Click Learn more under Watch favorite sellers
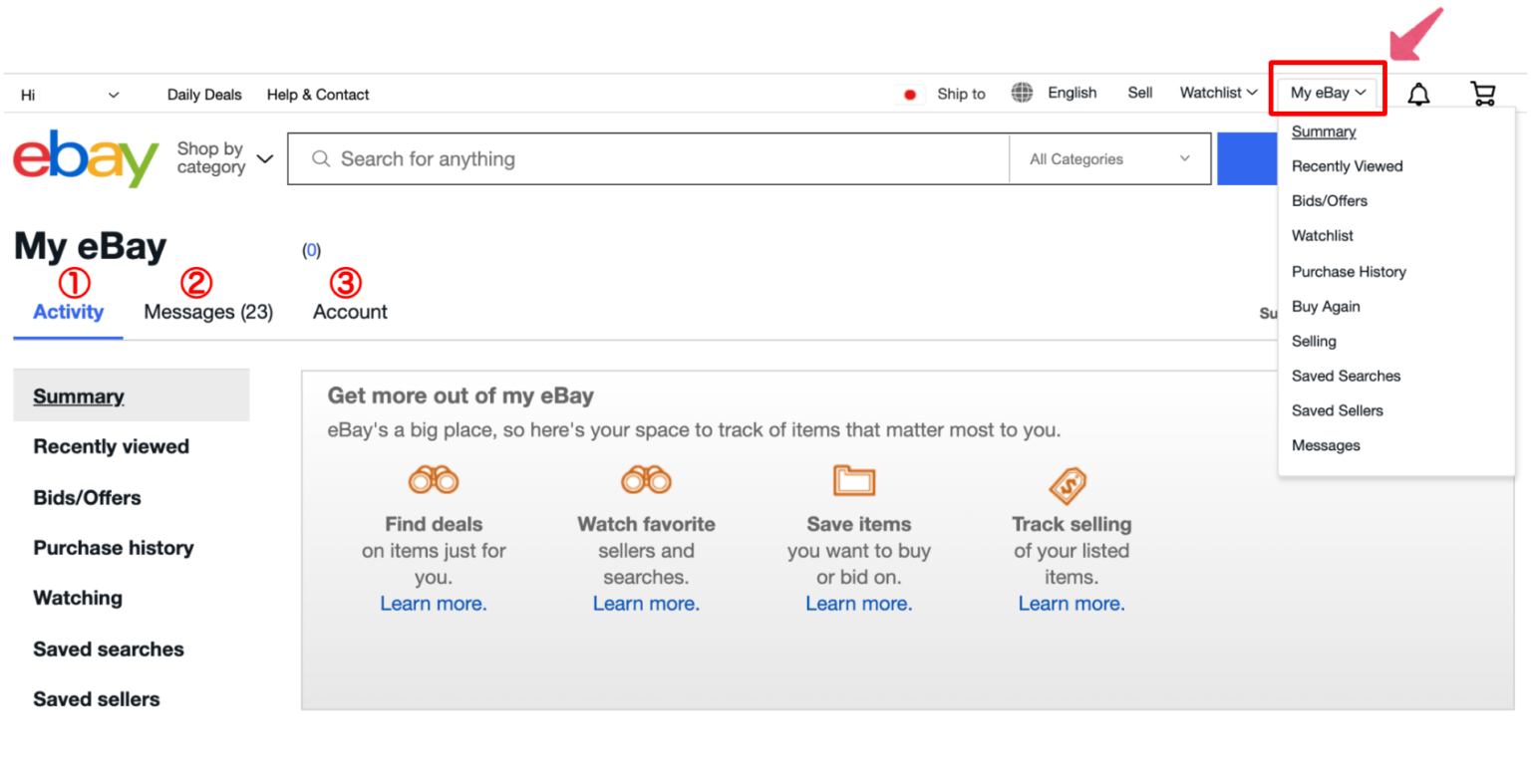Viewport: 1531px width, 784px height. (x=646, y=603)
